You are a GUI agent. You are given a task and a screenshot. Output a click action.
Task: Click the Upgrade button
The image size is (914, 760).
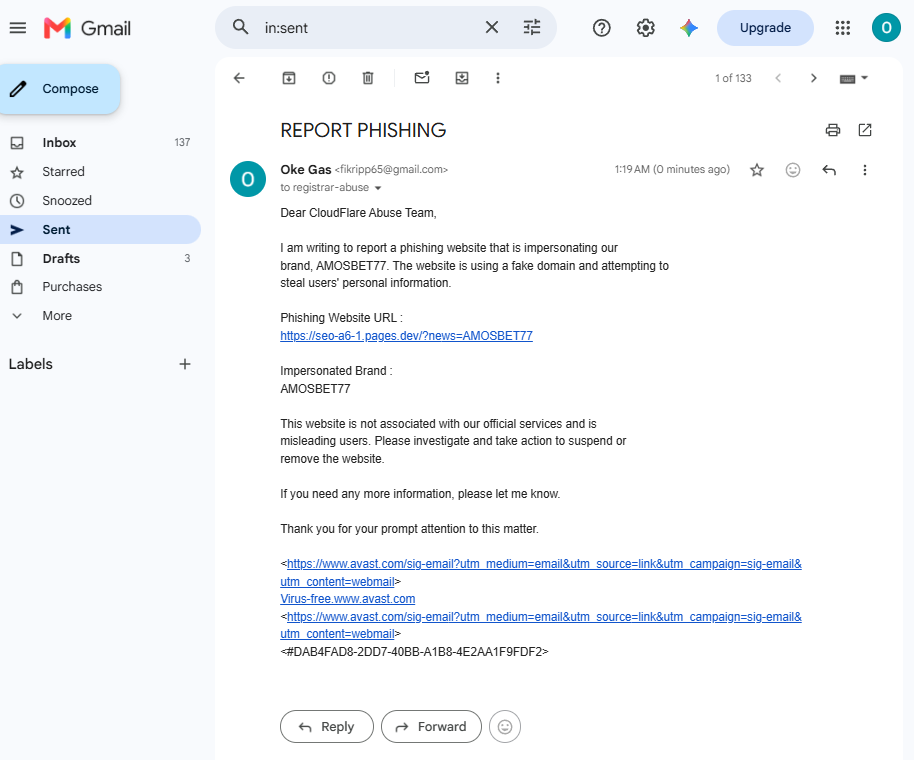[x=765, y=28]
